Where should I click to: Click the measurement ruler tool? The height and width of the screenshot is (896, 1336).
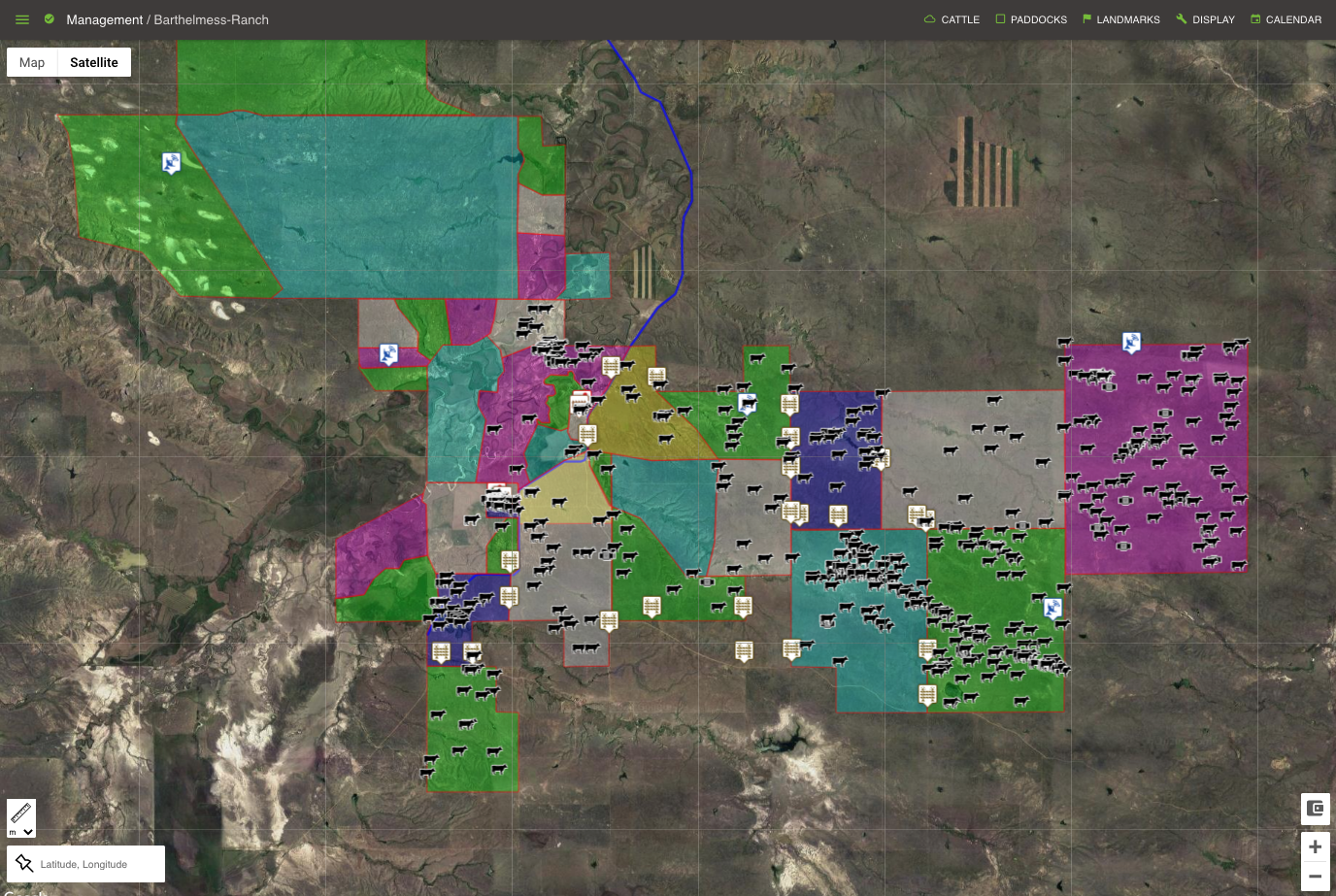[20, 812]
